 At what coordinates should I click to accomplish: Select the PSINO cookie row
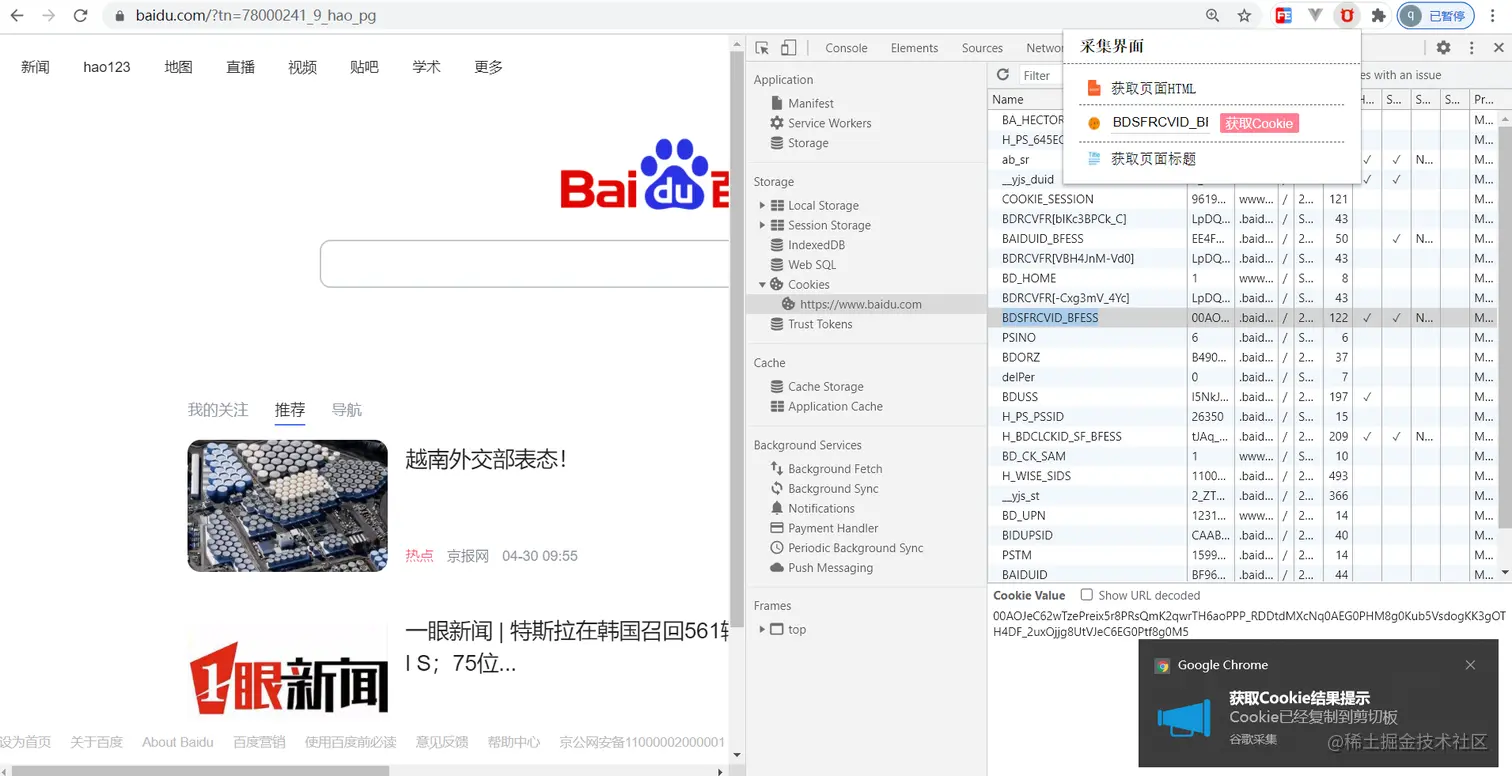[x=1242, y=337]
